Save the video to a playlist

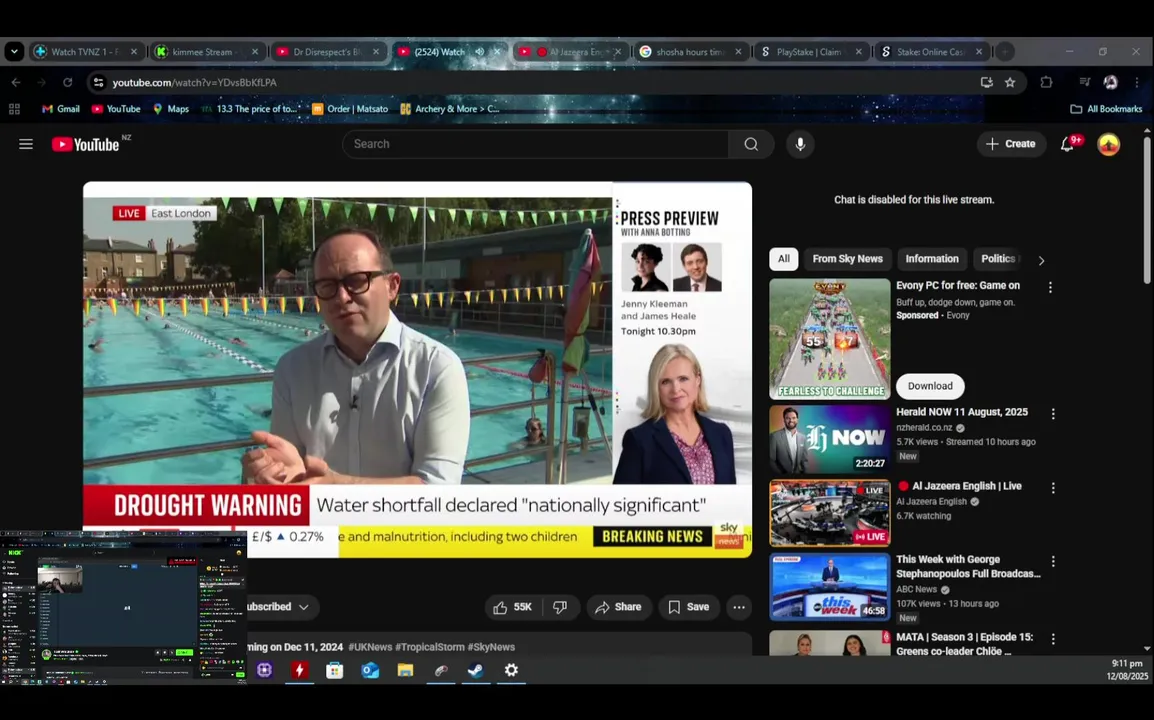689,607
